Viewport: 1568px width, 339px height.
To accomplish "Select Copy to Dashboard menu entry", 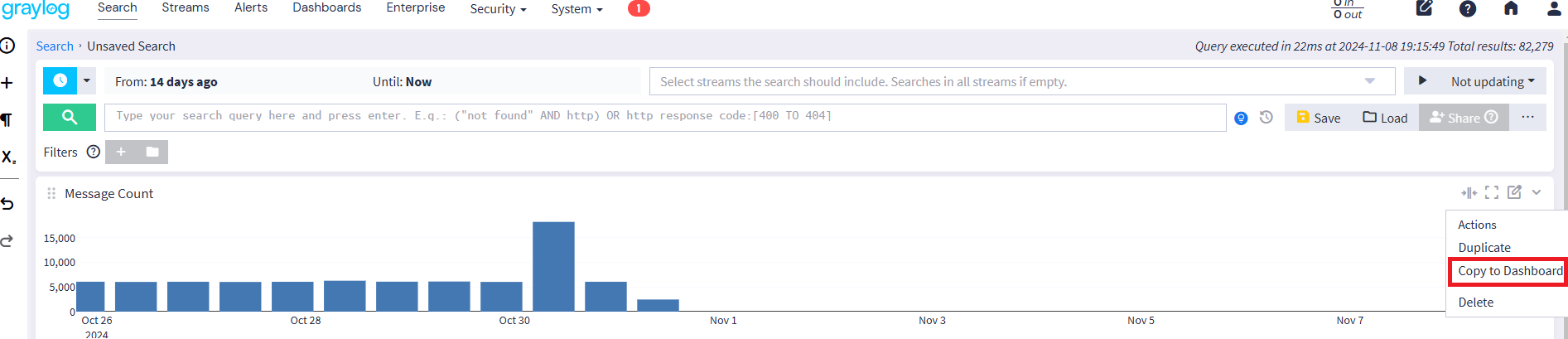I will (1509, 271).
